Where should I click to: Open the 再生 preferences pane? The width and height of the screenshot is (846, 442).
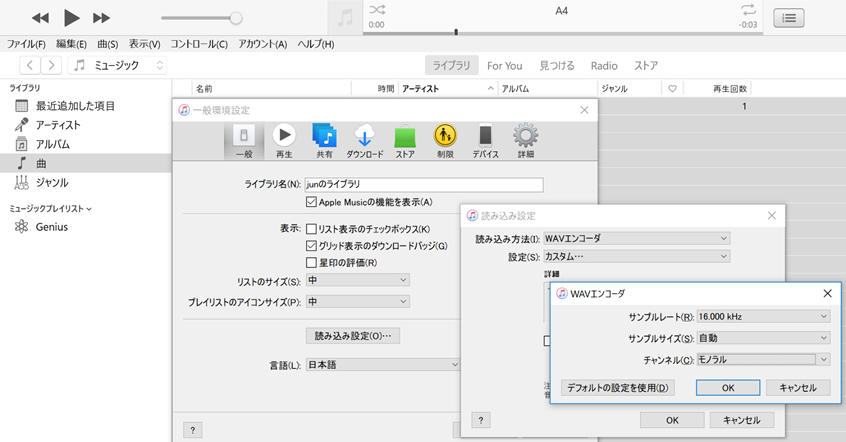(284, 141)
